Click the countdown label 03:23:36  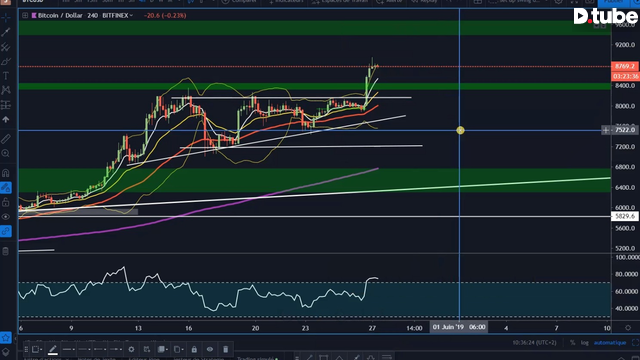[x=625, y=76]
